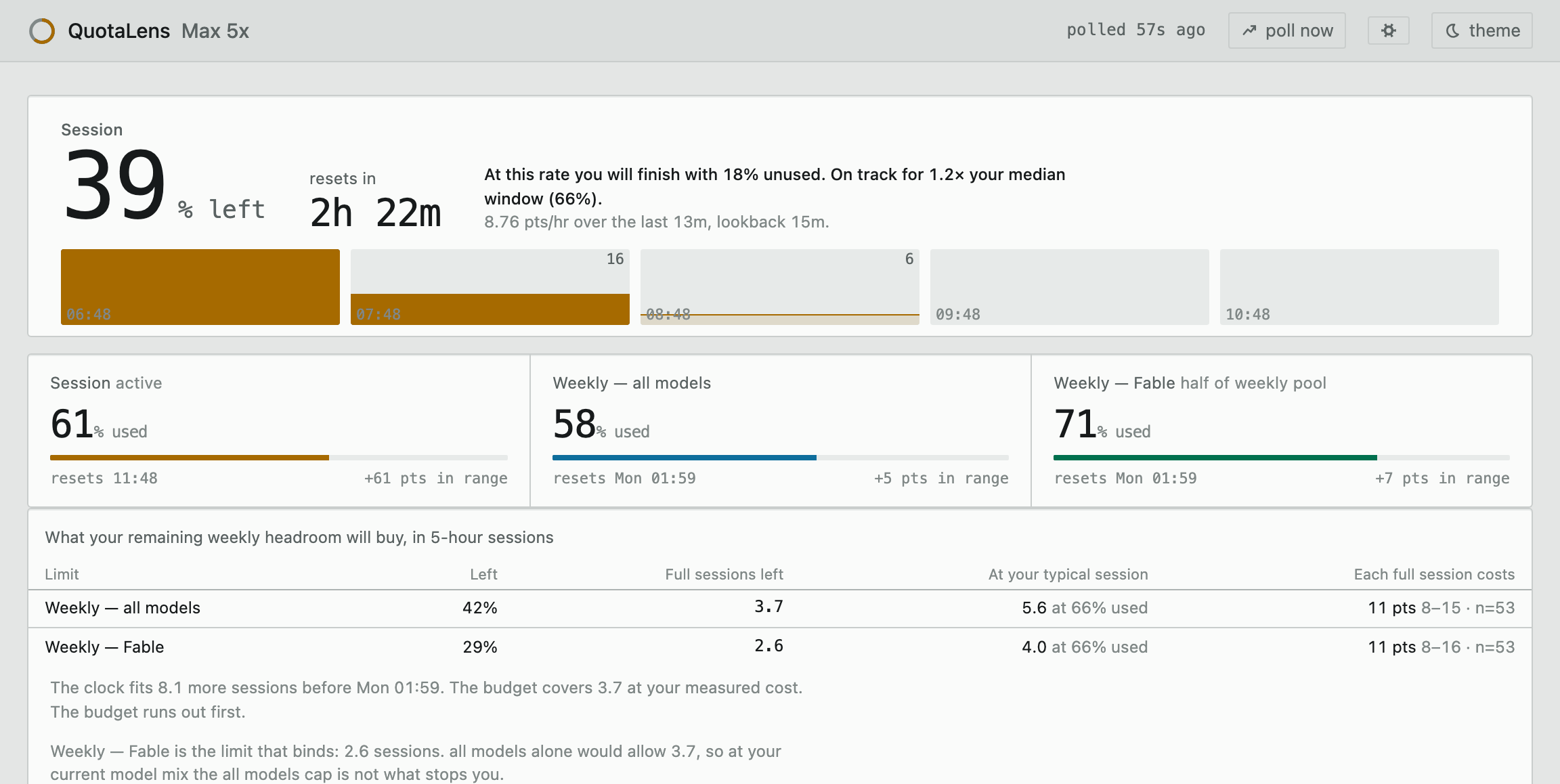This screenshot has width=1560, height=784.
Task: Click '+61 pts in range' text
Action: coord(436,478)
